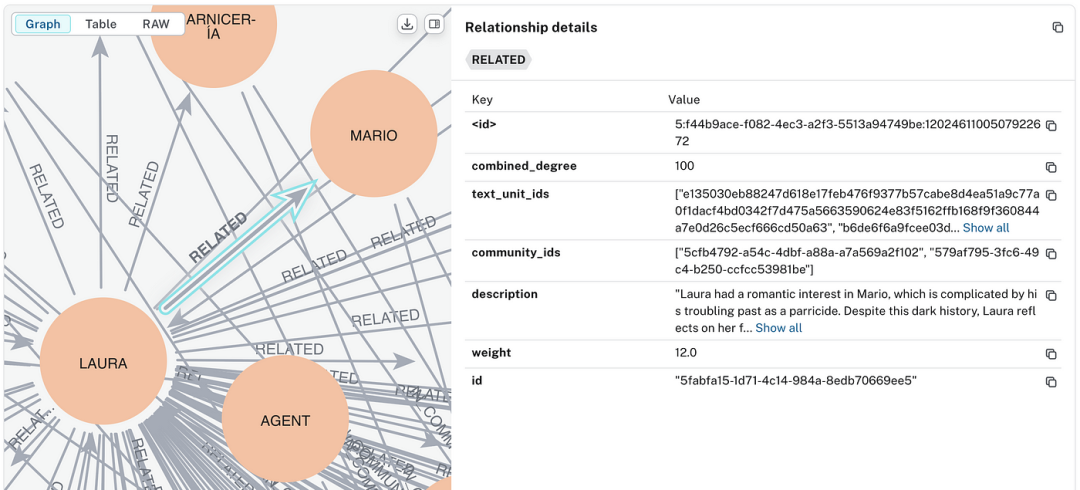Click the RELATED relationship type badge
The image size is (1080, 490).
[x=498, y=60]
